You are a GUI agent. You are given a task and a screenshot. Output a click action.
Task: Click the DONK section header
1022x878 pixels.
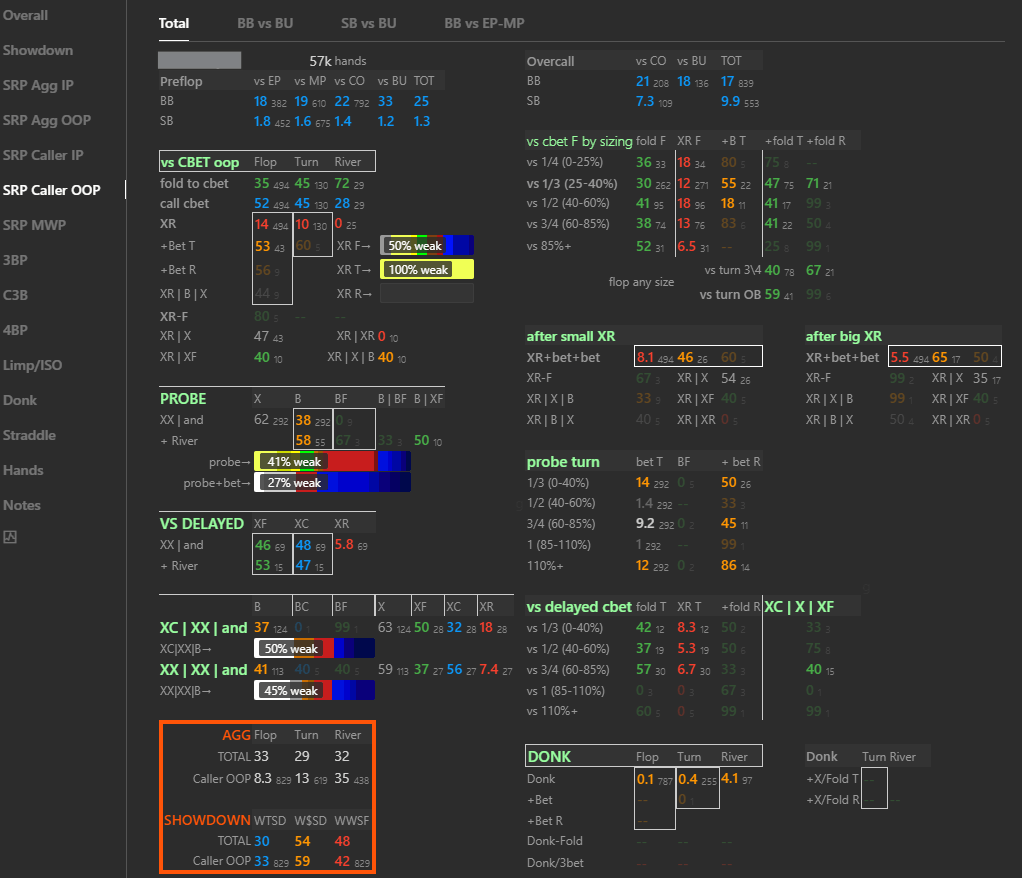(549, 757)
